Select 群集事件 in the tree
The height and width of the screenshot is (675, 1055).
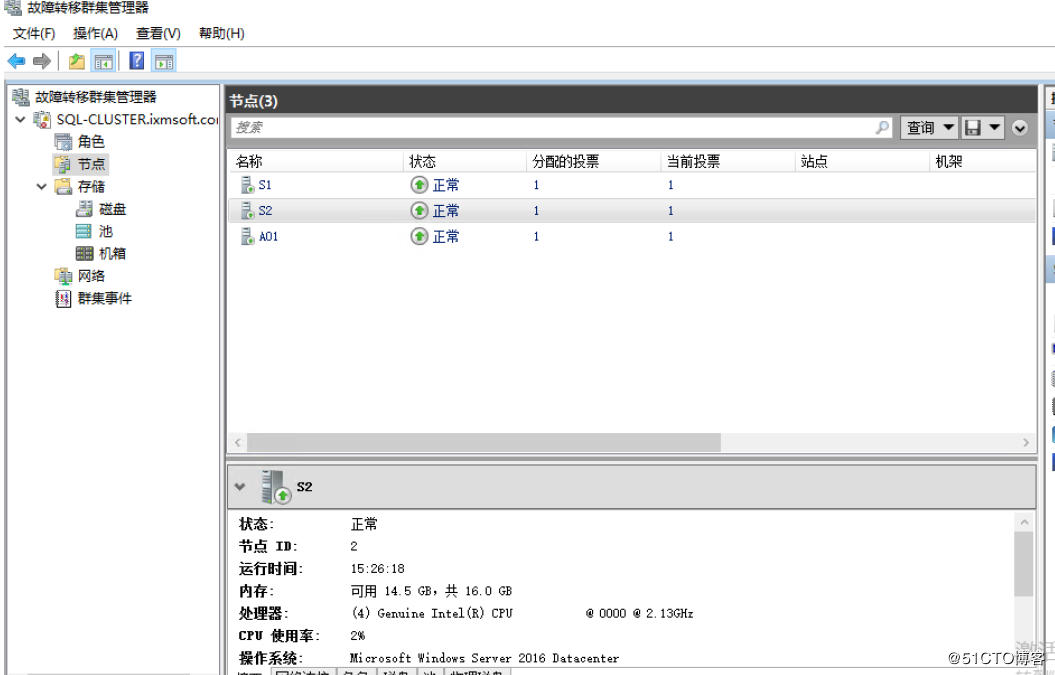[x=104, y=298]
